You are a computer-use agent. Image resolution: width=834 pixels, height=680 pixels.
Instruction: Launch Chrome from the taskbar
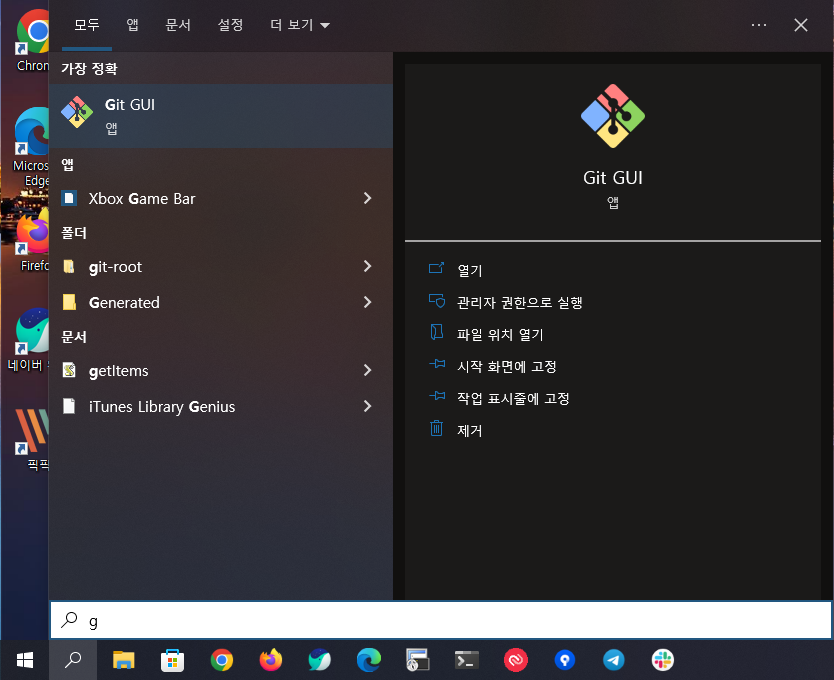coord(222,660)
